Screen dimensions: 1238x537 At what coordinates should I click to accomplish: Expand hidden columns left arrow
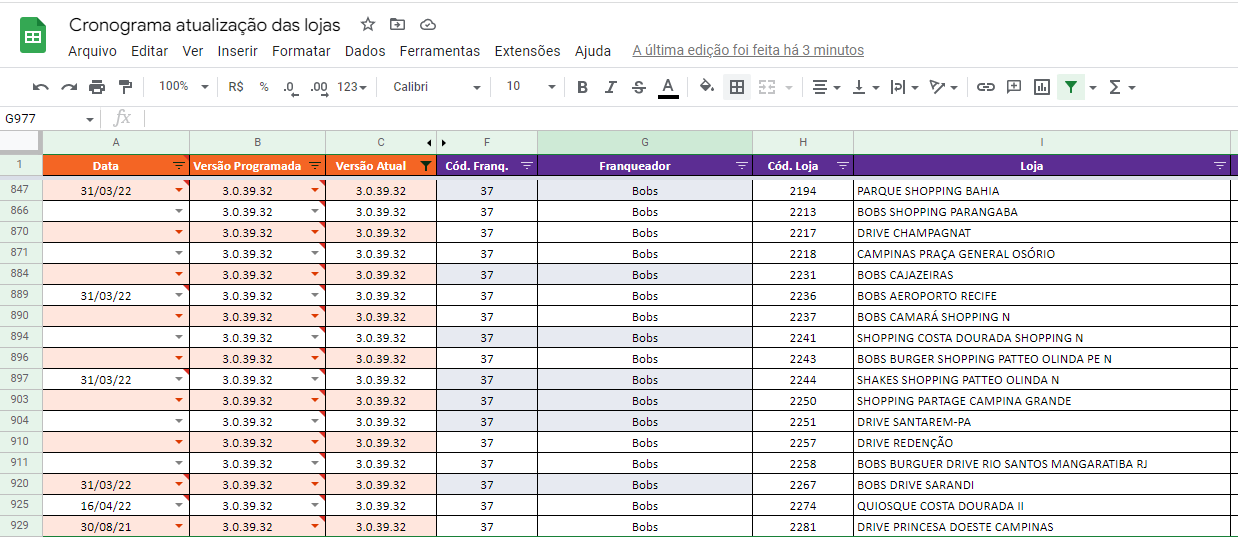click(429, 143)
